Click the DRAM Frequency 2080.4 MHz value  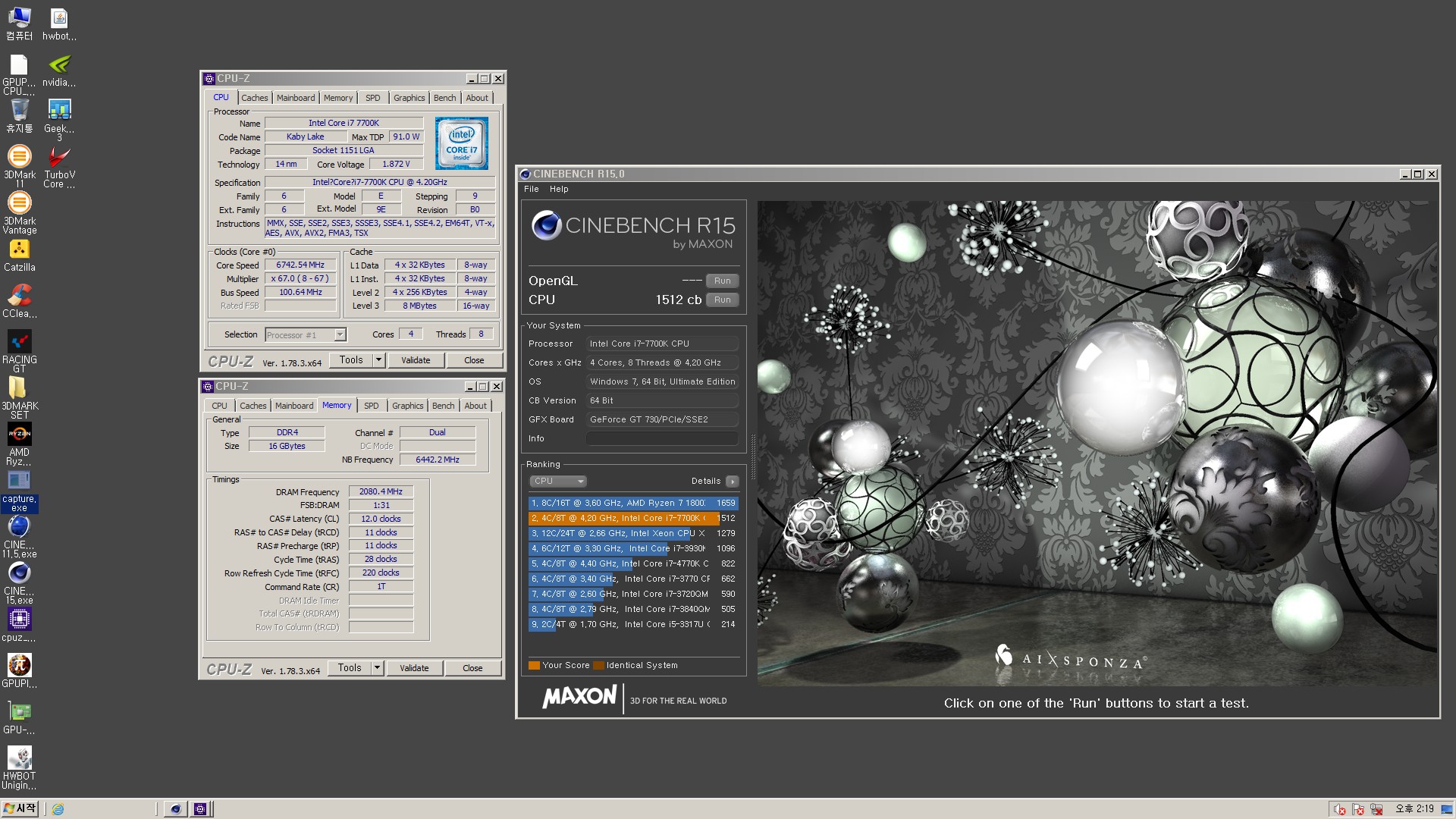[x=381, y=492]
